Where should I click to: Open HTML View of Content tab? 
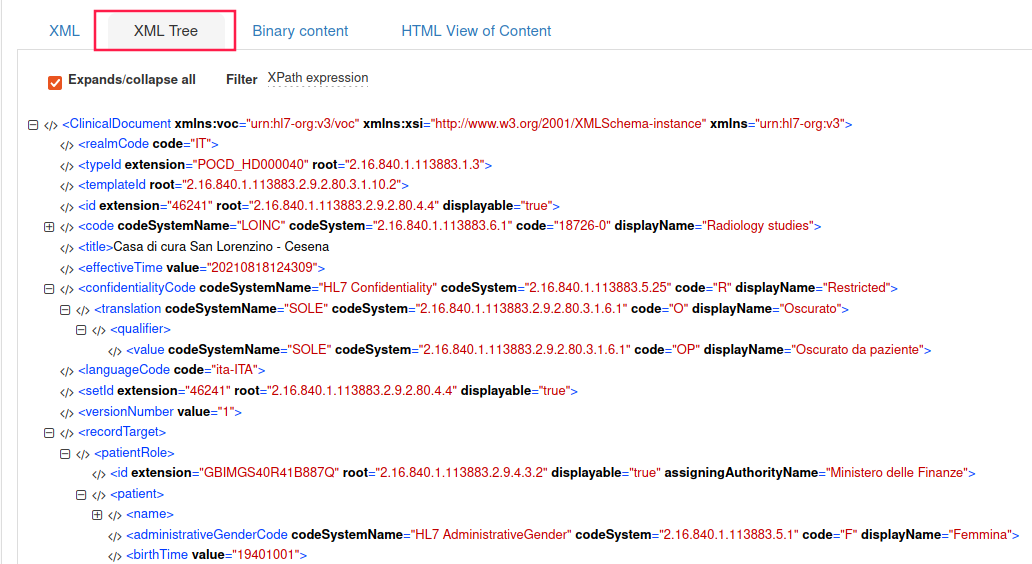pyautogui.click(x=476, y=31)
